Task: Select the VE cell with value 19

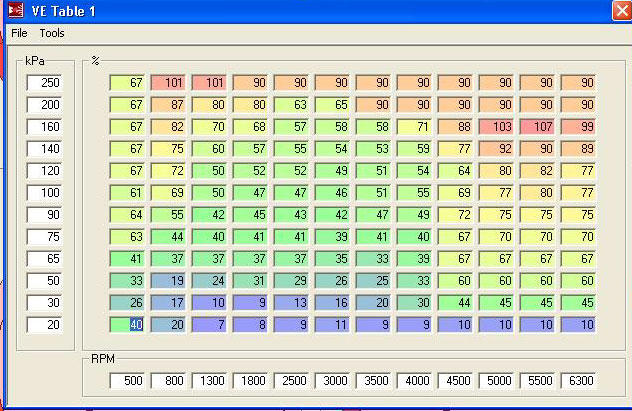Action: pos(168,281)
